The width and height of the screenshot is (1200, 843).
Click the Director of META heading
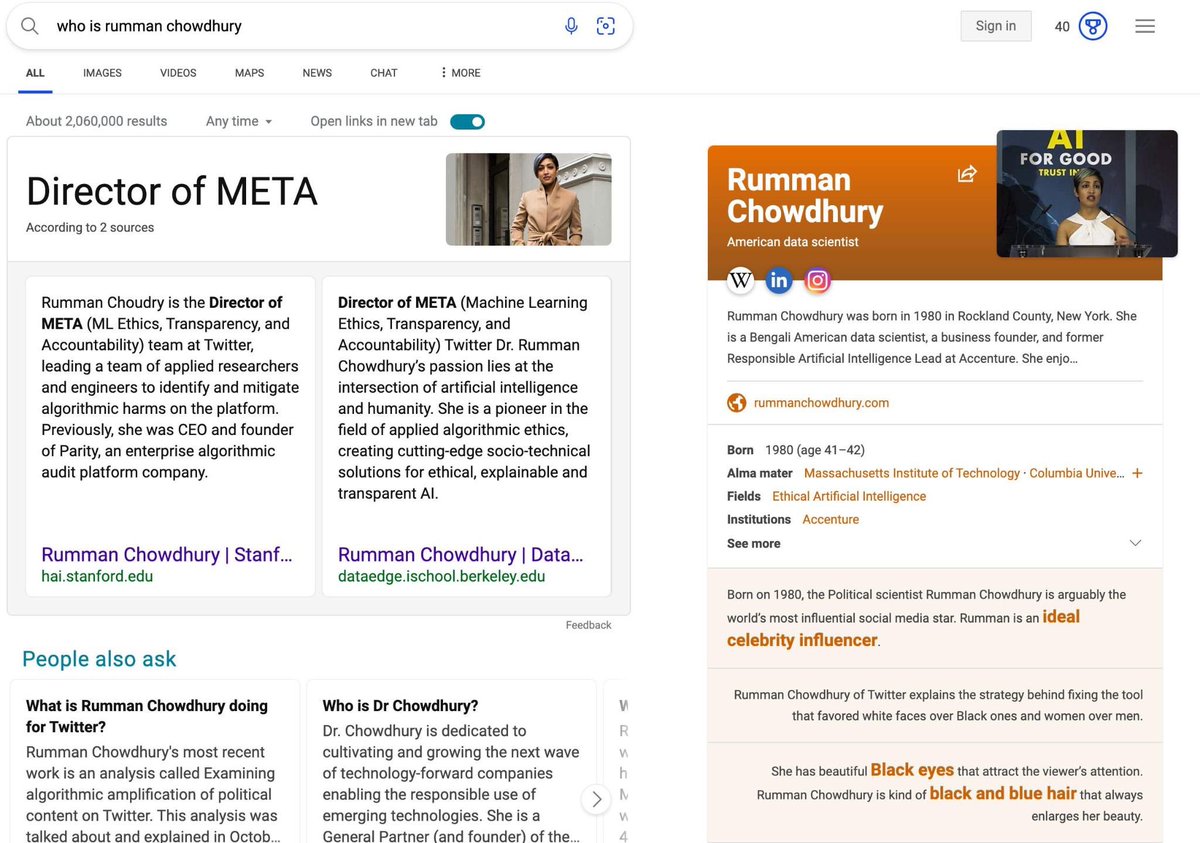pyautogui.click(x=172, y=191)
